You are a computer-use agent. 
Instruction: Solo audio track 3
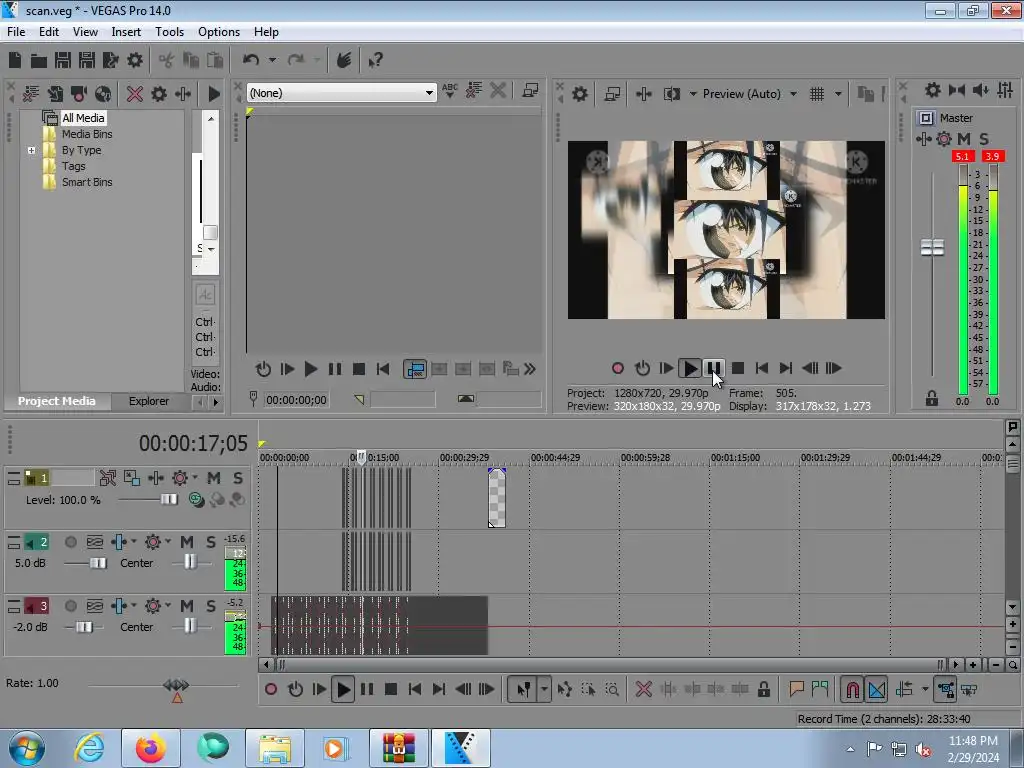click(x=211, y=606)
